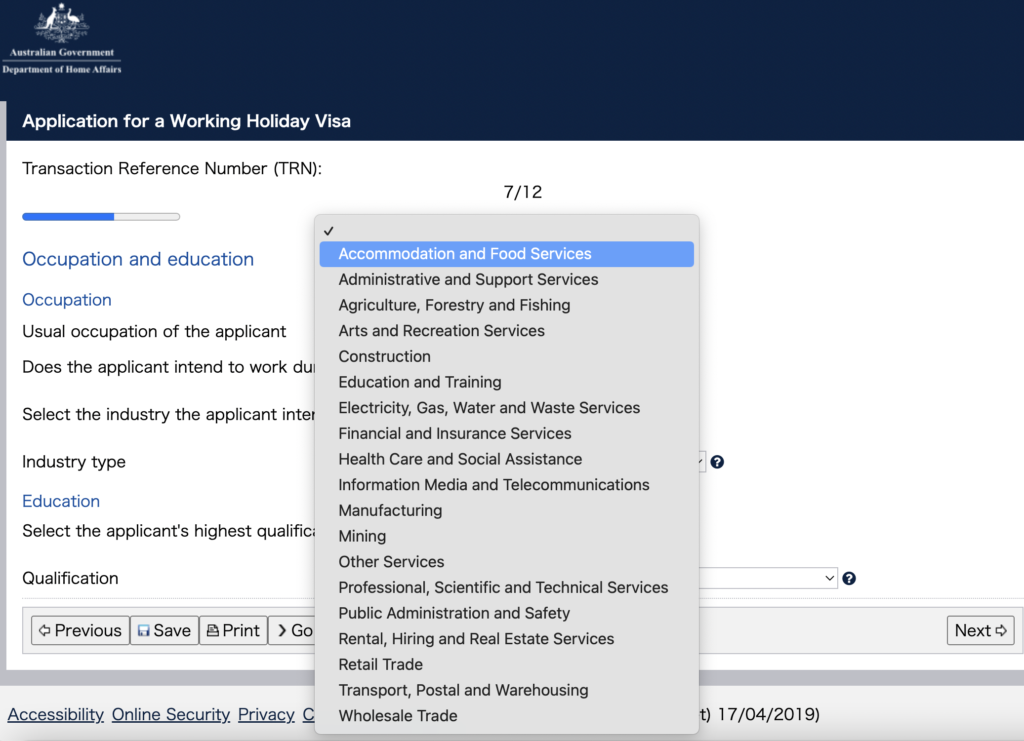Choose Health Care and Social Assistance
This screenshot has width=1024, height=741.
pyautogui.click(x=460, y=459)
